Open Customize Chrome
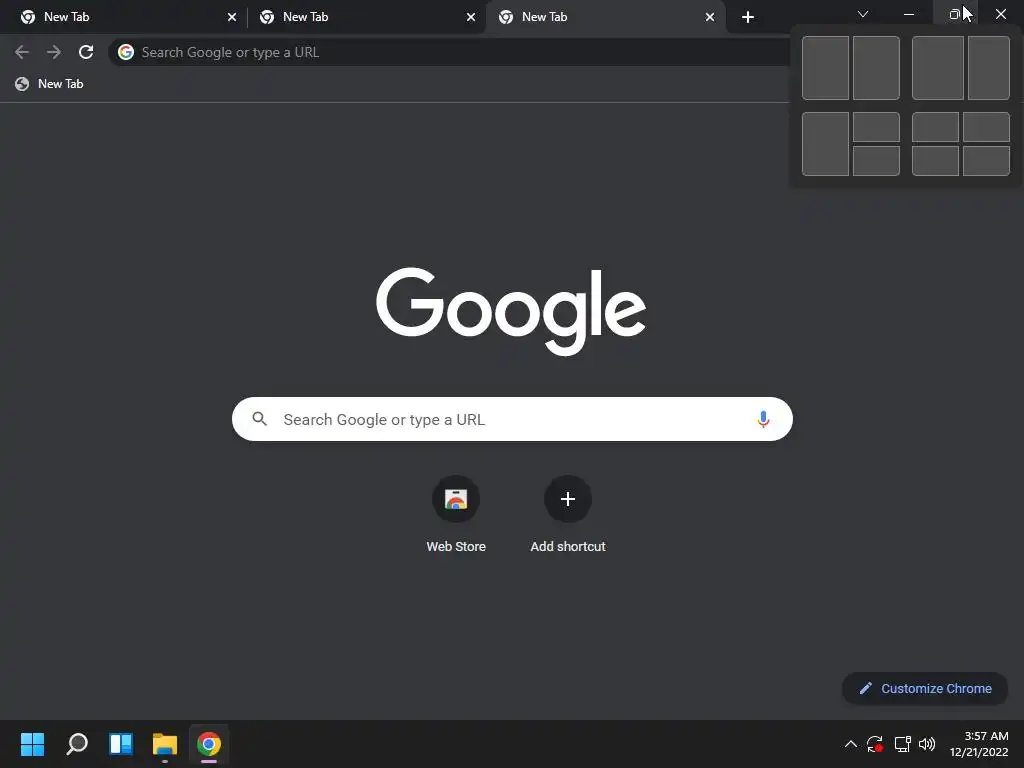The image size is (1024, 768). (925, 688)
